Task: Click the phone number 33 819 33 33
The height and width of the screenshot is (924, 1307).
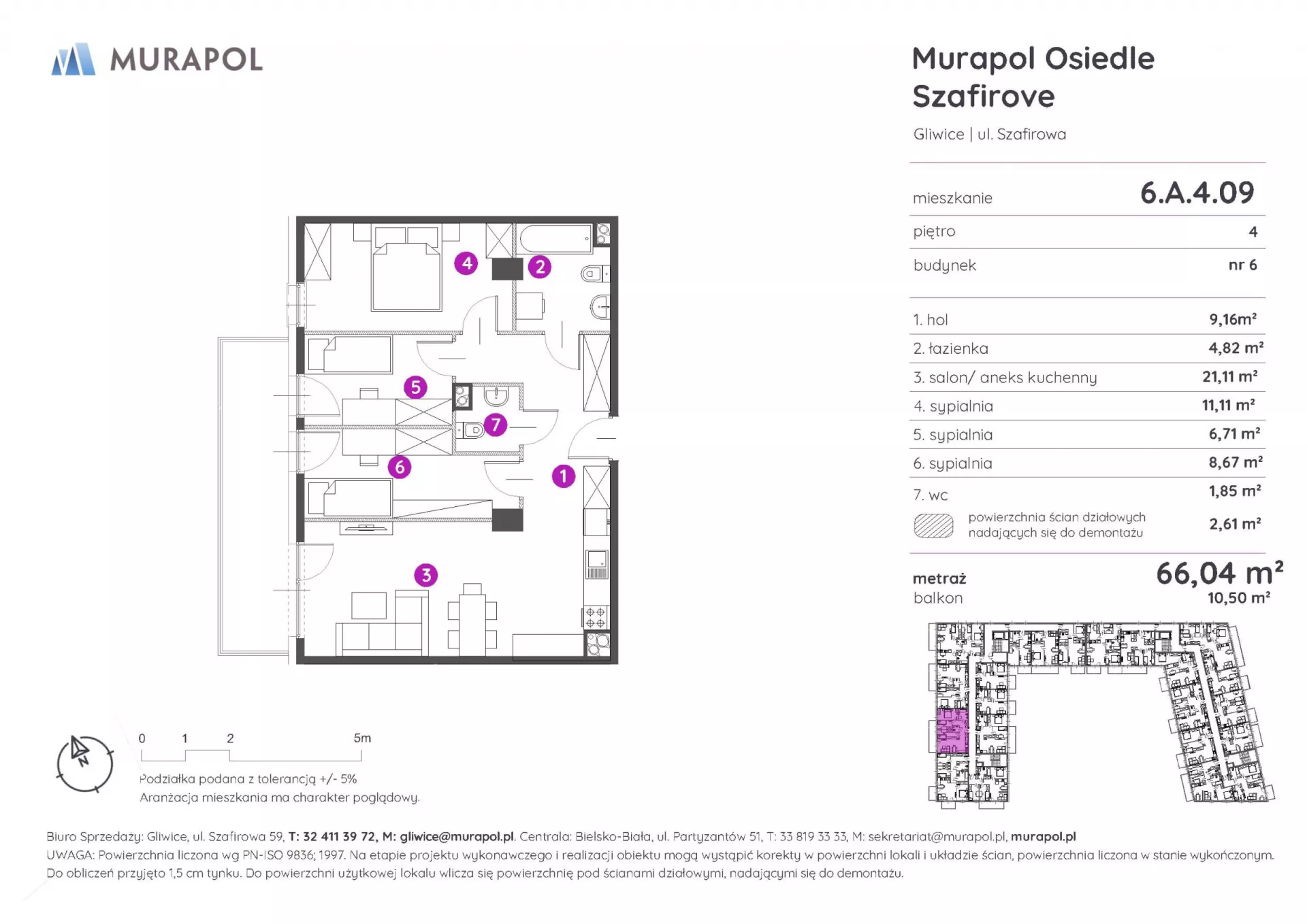Action: click(813, 837)
